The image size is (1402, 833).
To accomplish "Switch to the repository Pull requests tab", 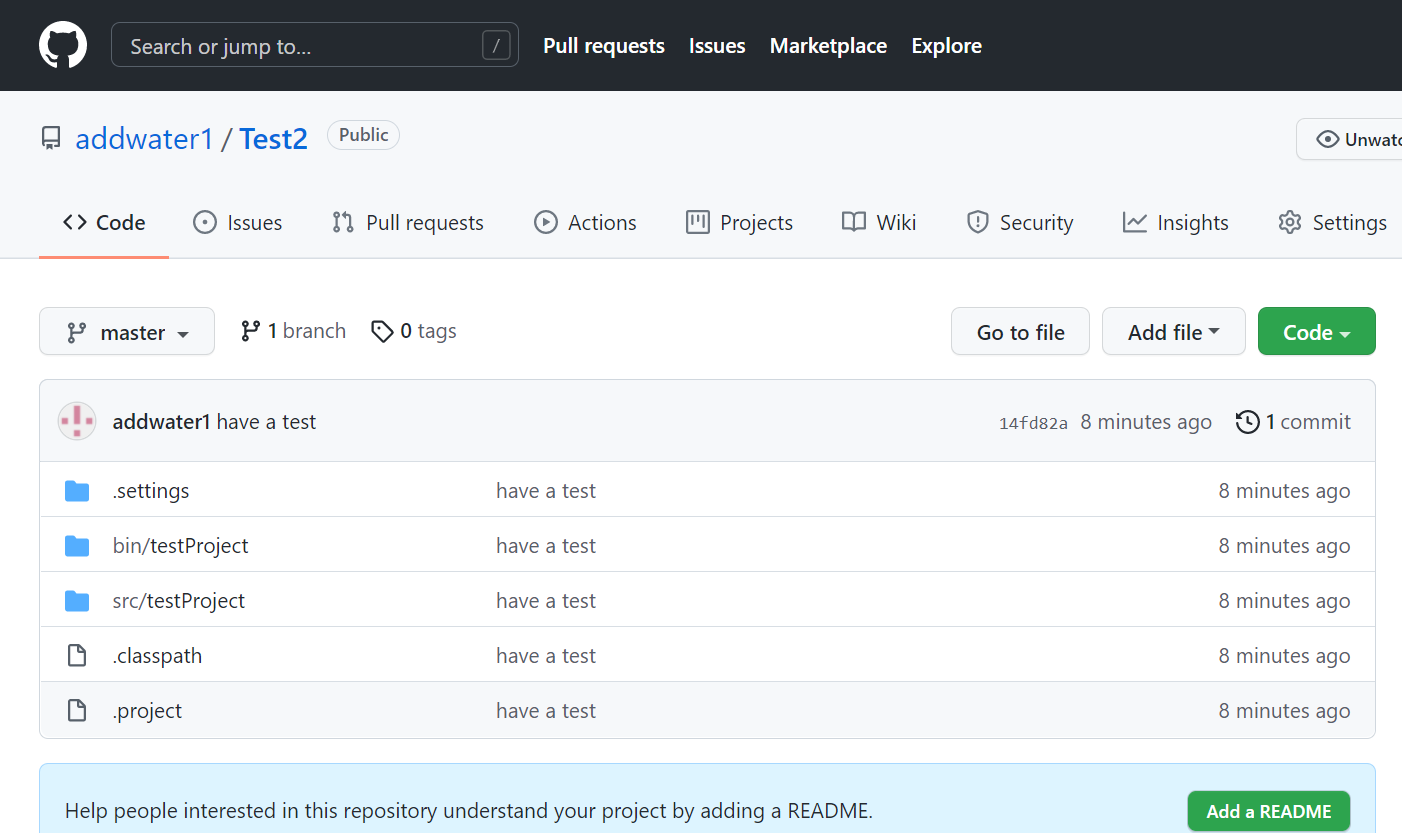I will pos(408,223).
